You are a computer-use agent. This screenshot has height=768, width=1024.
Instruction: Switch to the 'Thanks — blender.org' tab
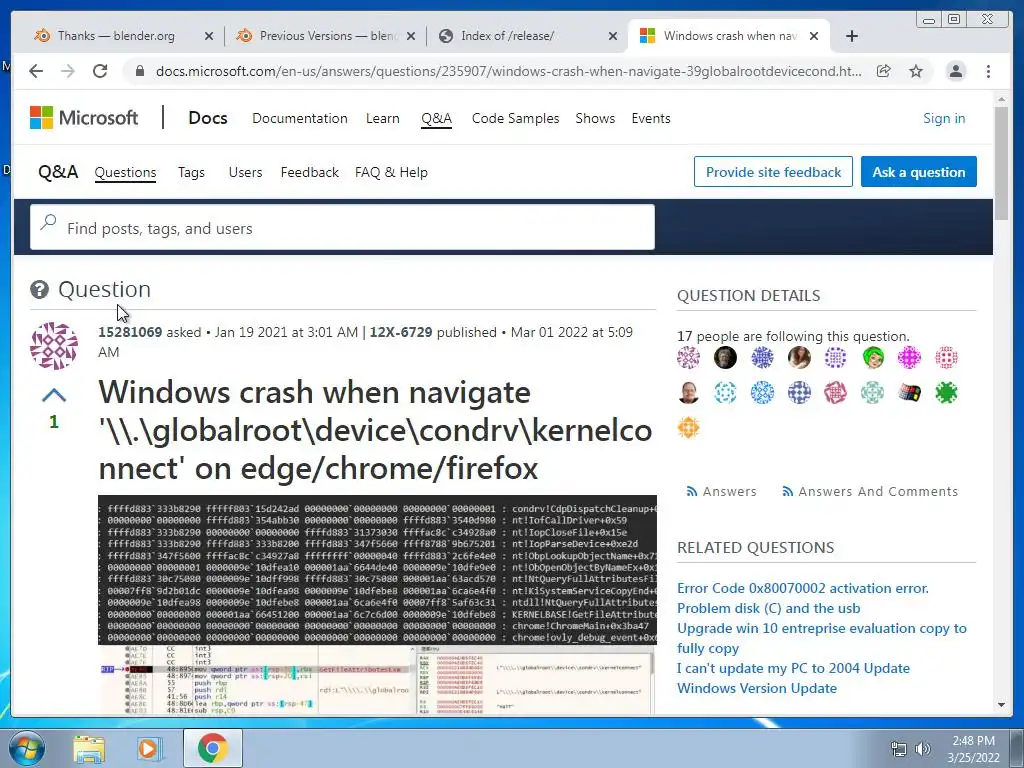(116, 36)
